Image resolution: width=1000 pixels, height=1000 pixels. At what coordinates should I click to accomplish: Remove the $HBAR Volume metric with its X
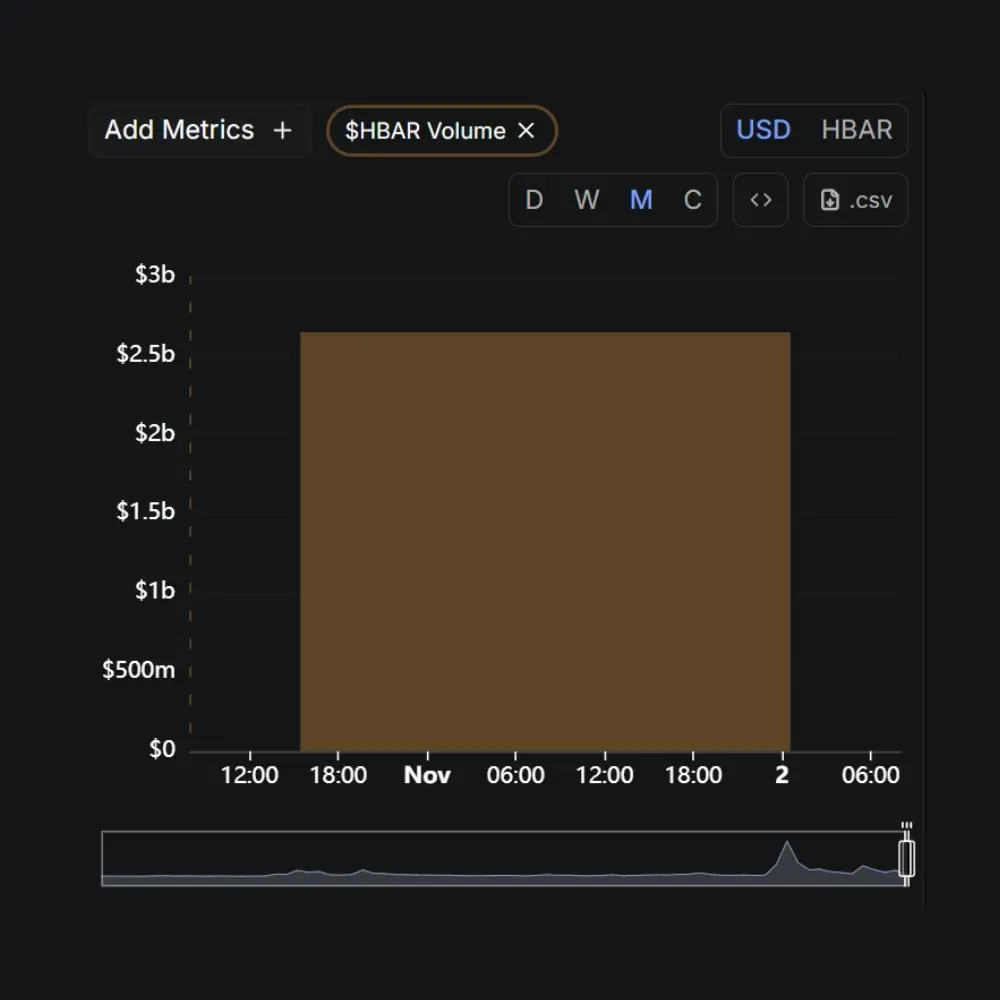click(x=526, y=131)
